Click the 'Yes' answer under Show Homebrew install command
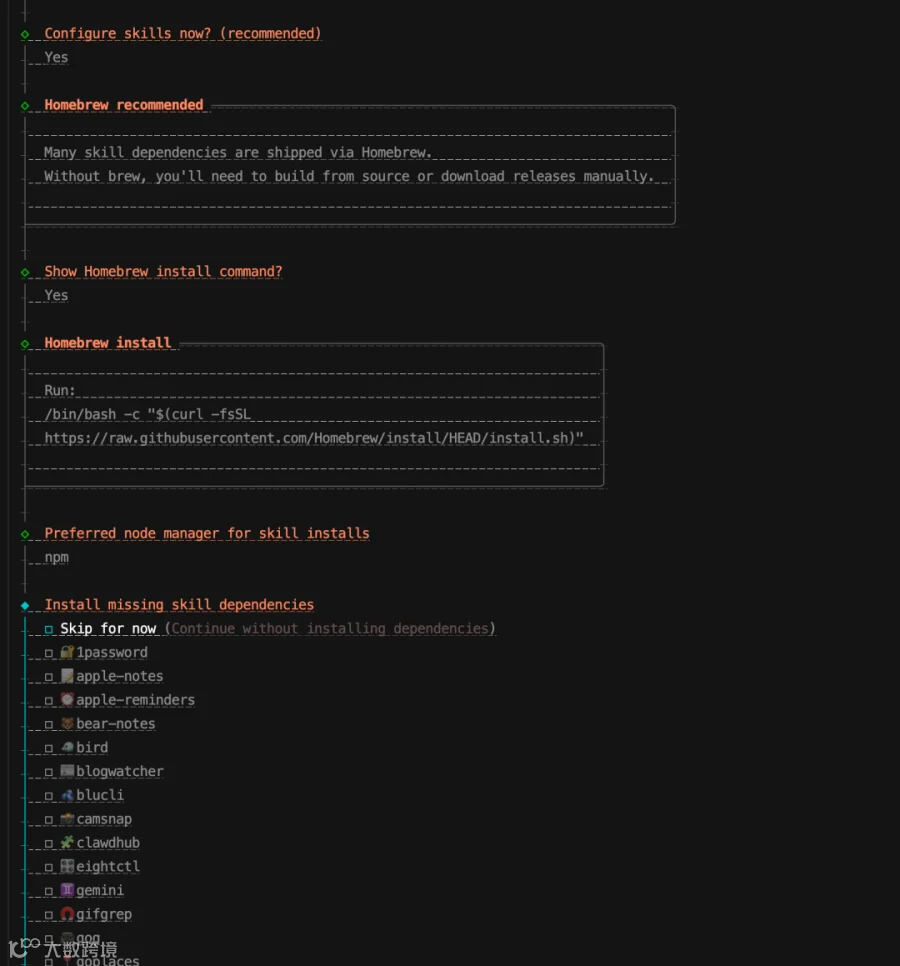 56,295
